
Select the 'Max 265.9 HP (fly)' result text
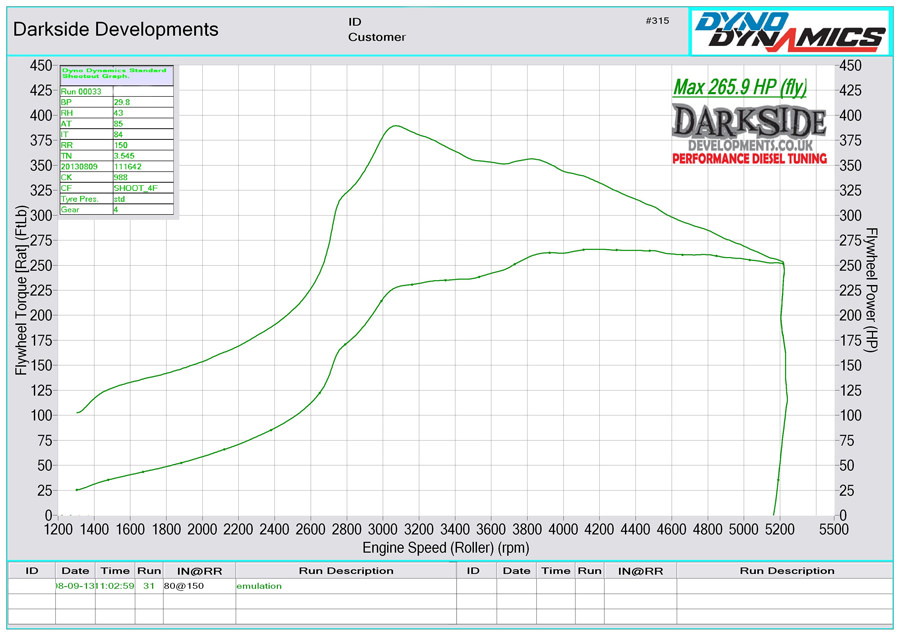pos(740,87)
